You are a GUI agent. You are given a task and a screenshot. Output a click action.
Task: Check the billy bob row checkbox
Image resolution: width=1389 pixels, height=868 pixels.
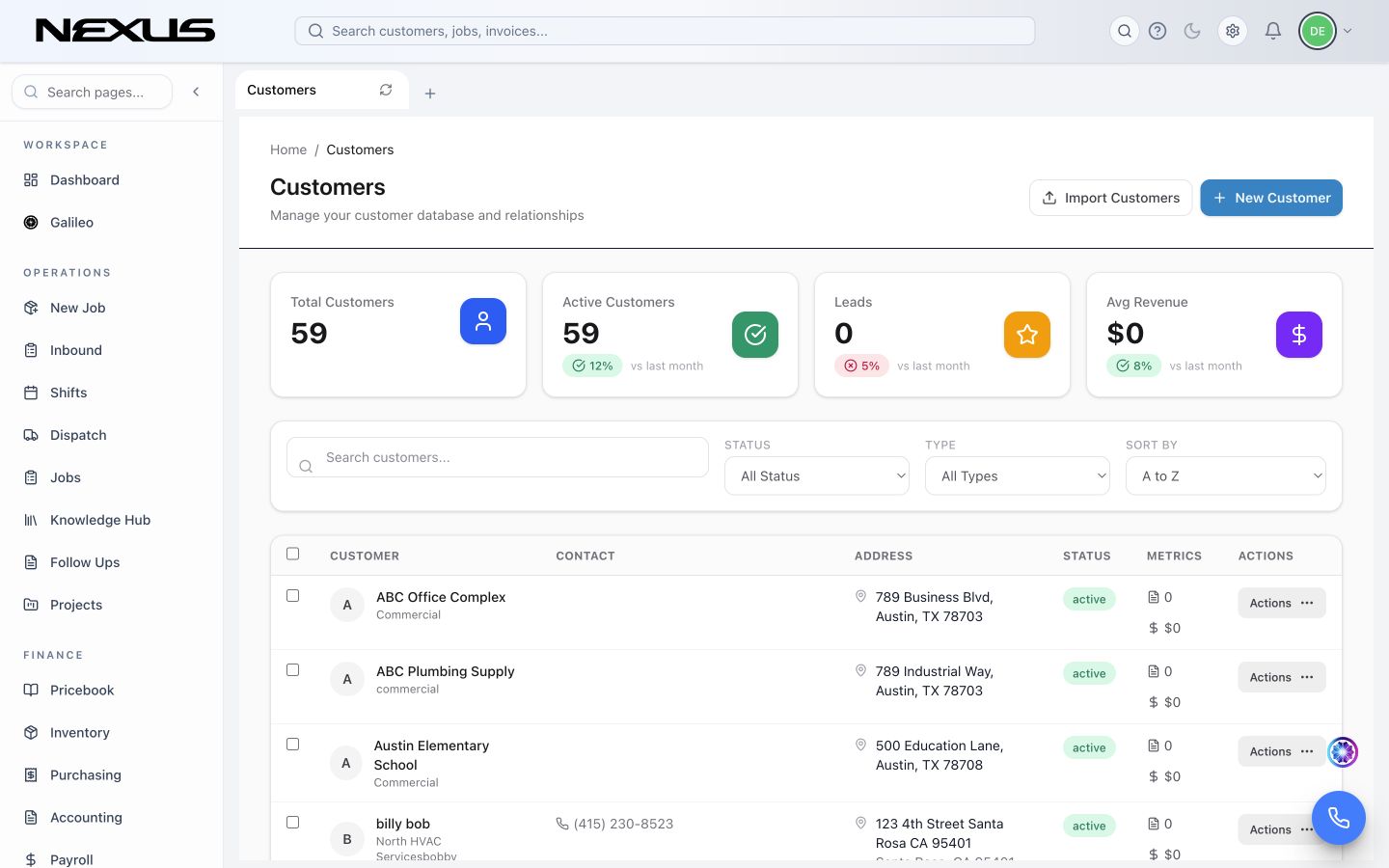293,823
